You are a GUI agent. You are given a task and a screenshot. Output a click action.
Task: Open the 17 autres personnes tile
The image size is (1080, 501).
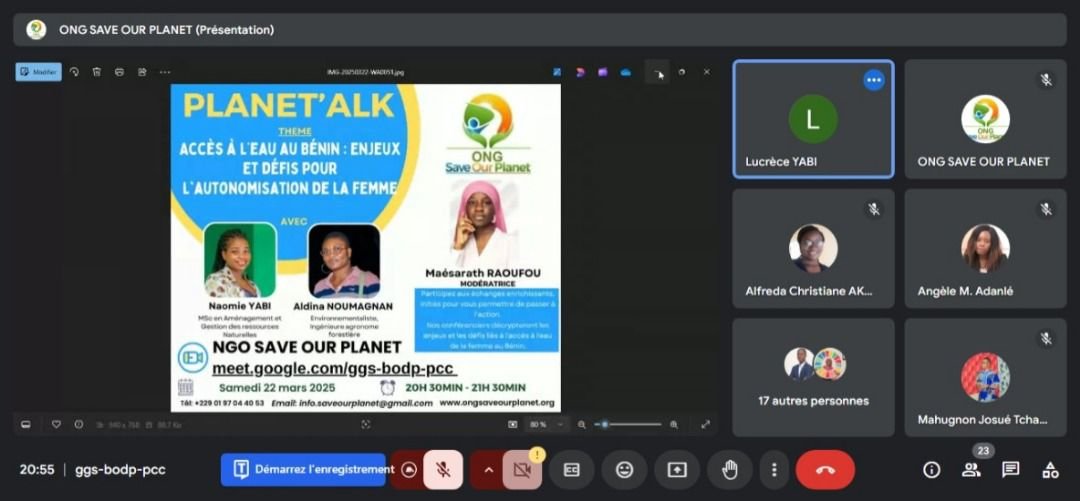[813, 377]
